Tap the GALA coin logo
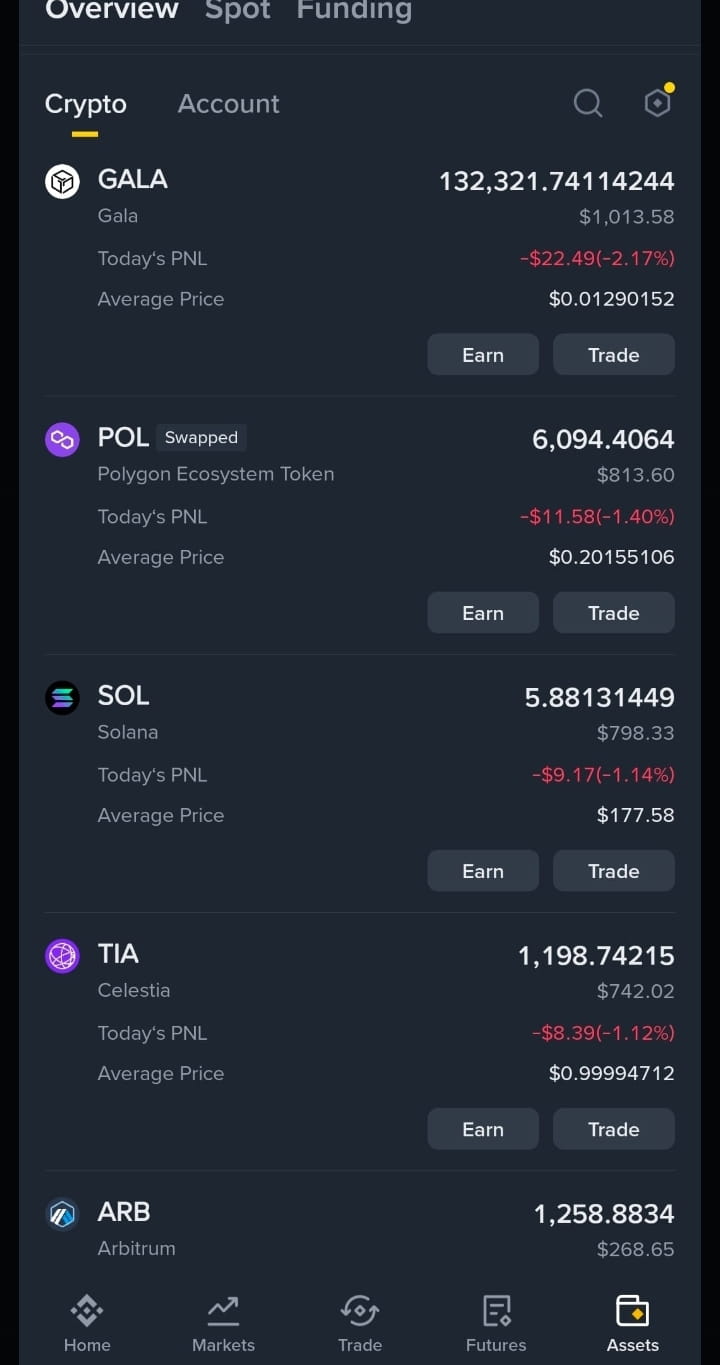Image resolution: width=720 pixels, height=1365 pixels. (x=62, y=182)
